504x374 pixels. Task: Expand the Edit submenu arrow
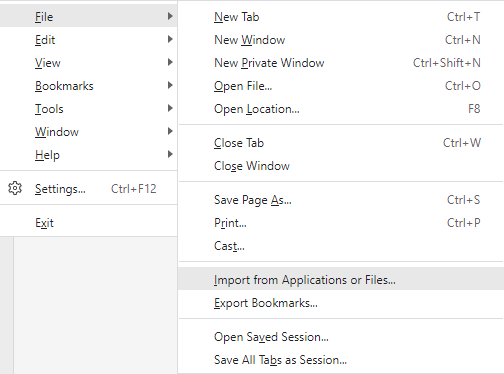pyautogui.click(x=170, y=39)
